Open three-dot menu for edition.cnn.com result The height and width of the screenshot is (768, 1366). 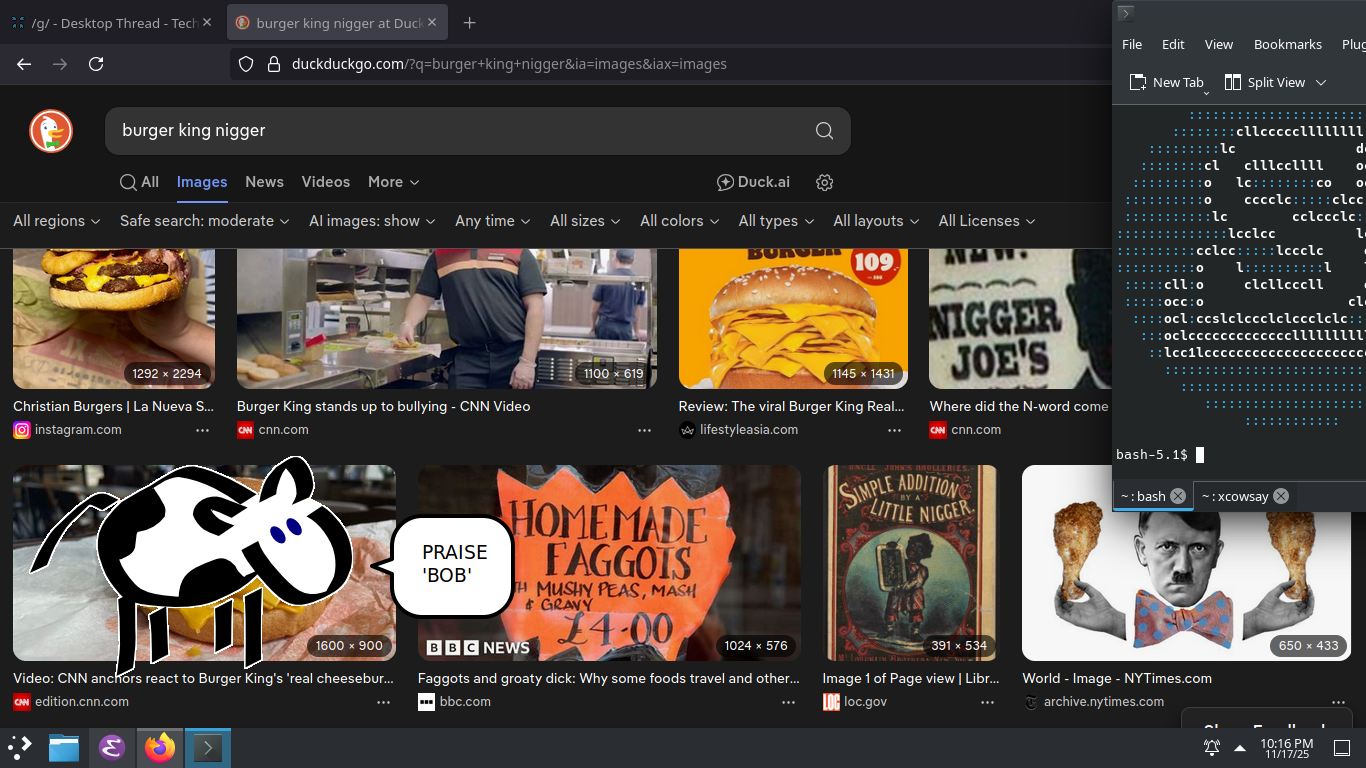click(x=384, y=702)
